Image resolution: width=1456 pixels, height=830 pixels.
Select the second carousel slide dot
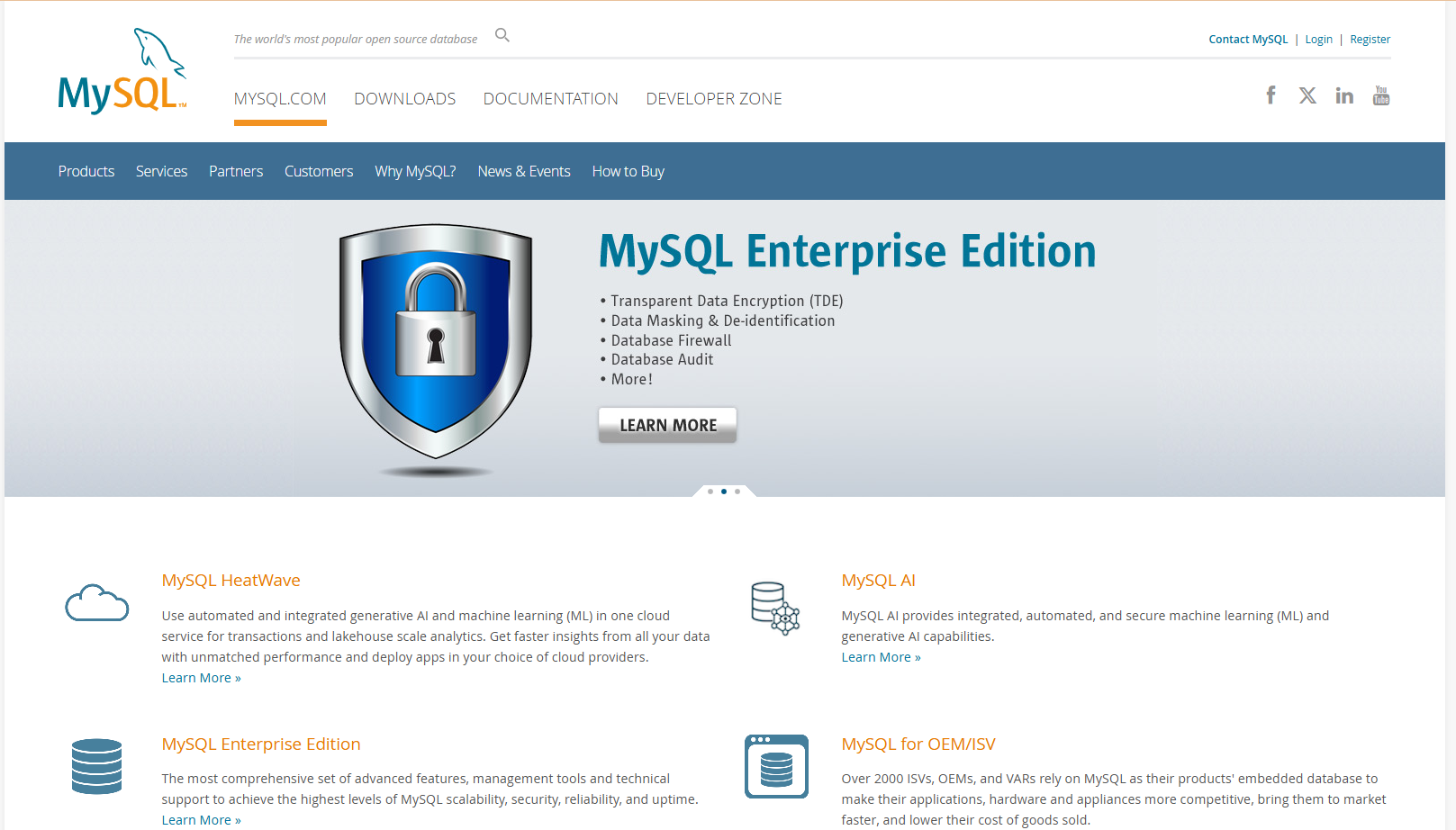pyautogui.click(x=724, y=492)
